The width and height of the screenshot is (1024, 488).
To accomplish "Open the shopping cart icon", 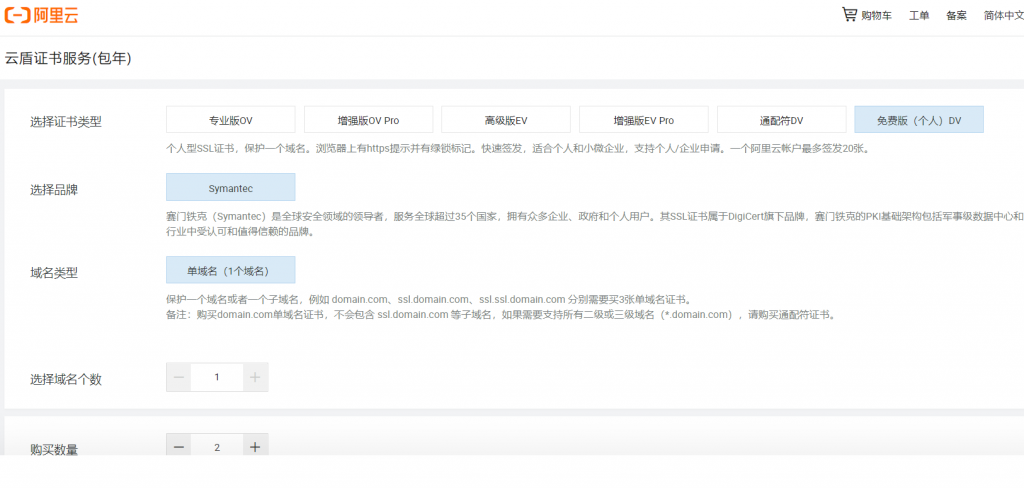I will coord(849,14).
